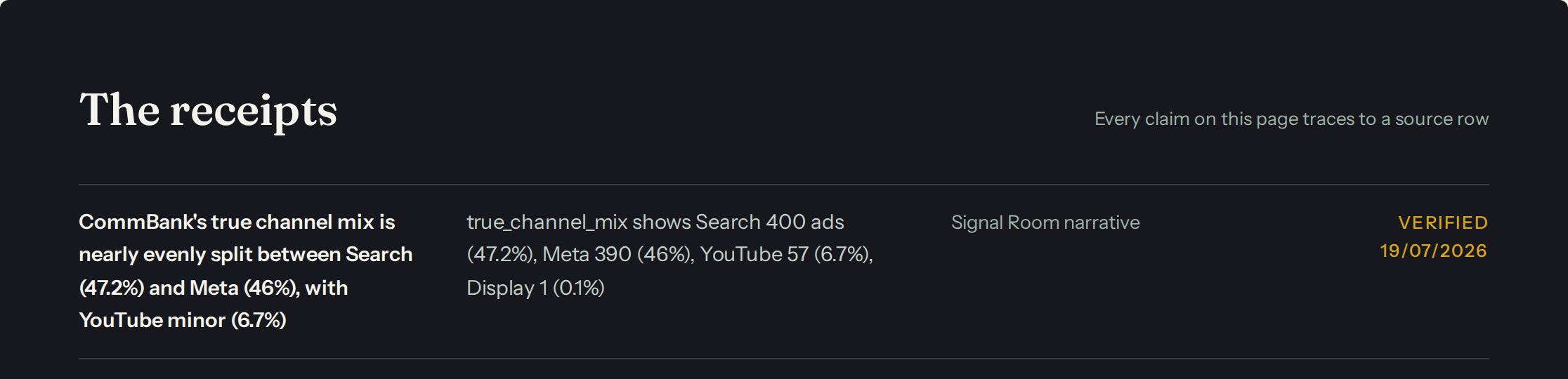This screenshot has height=379, width=1568.
Task: Click the "true_channel_mix" dataset name
Action: pyautogui.click(x=547, y=222)
